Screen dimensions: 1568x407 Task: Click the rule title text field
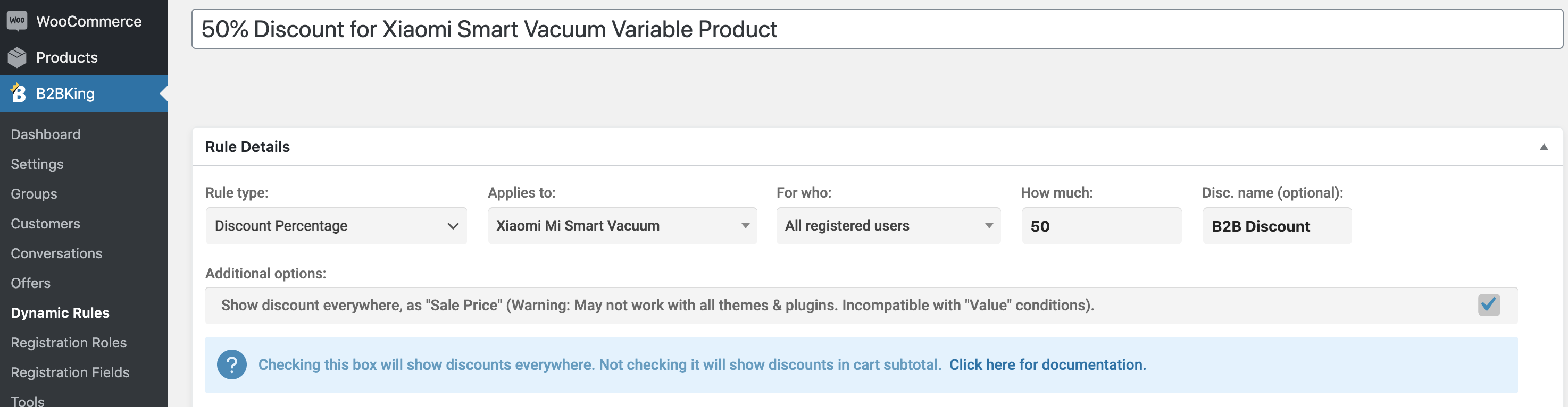877,29
